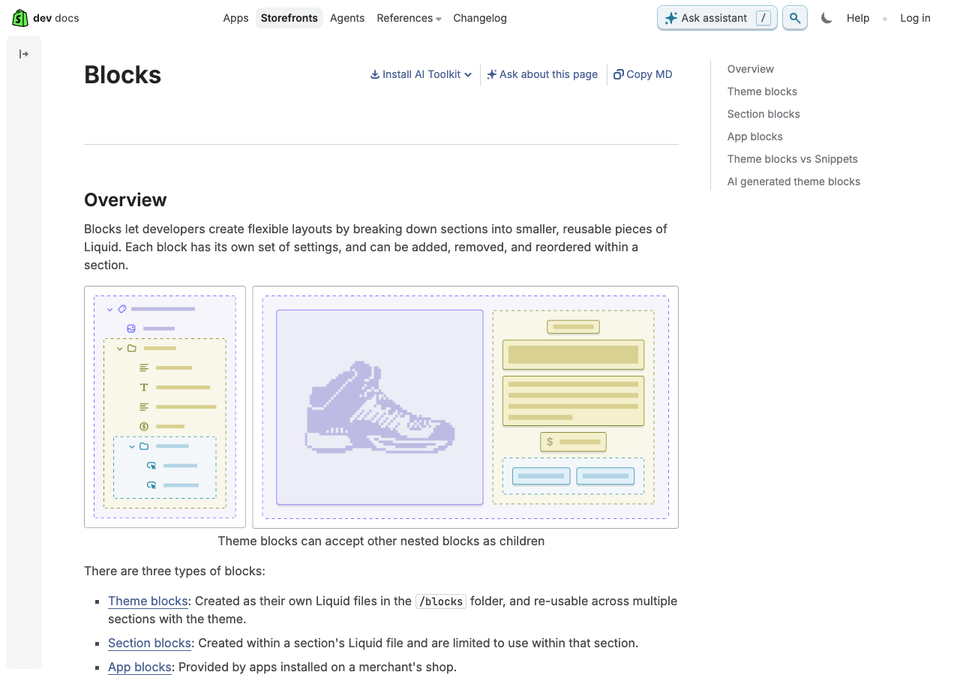
Task: Click Ask about this page
Action: [542, 74]
